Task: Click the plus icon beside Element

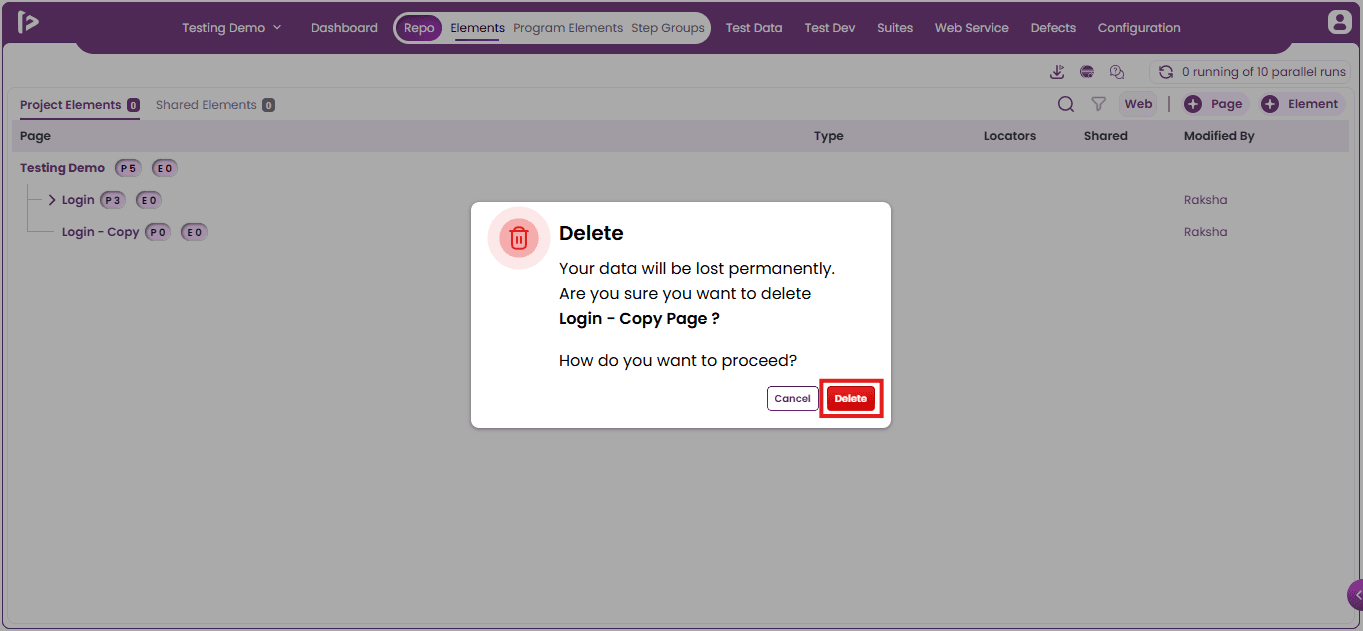Action: [x=1270, y=104]
